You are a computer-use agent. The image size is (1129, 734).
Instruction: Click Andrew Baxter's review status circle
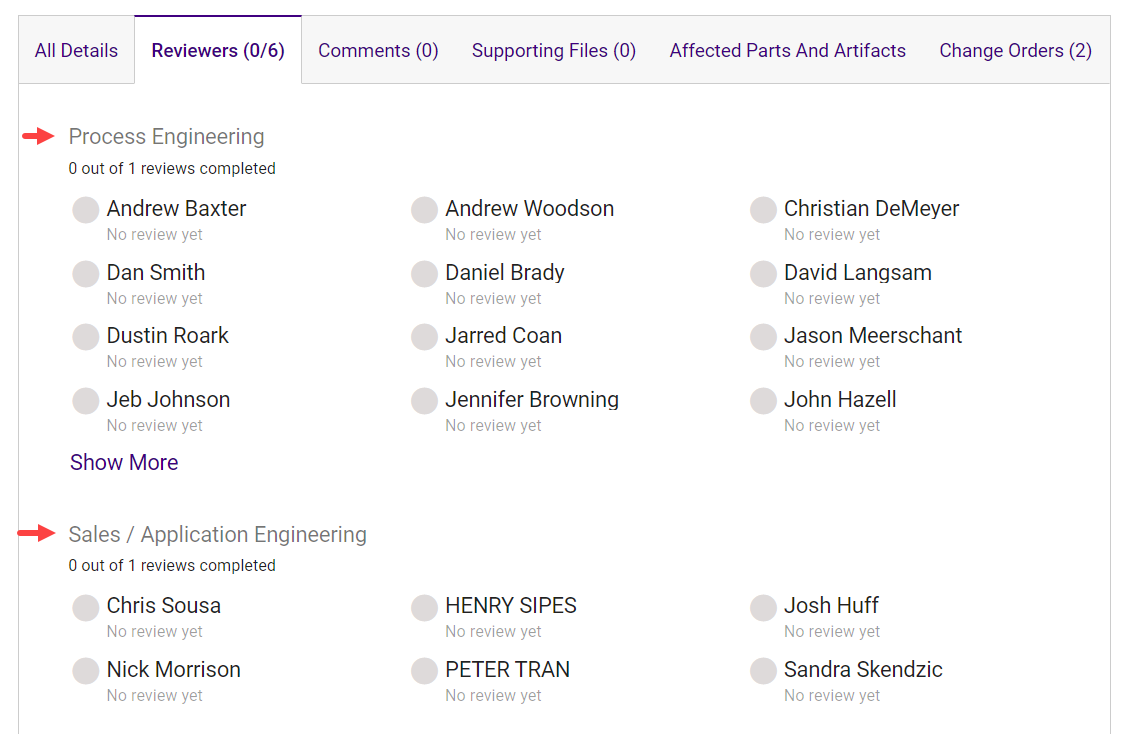(86, 210)
